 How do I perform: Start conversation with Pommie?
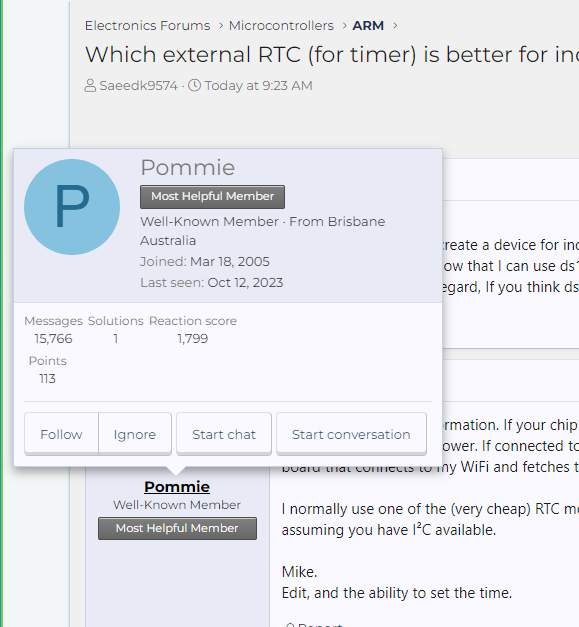(351, 434)
